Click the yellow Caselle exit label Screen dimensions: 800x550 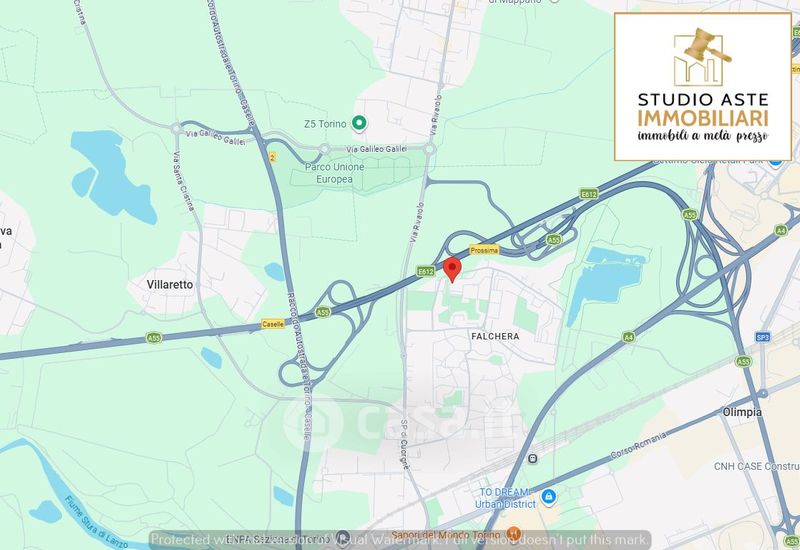pos(273,324)
